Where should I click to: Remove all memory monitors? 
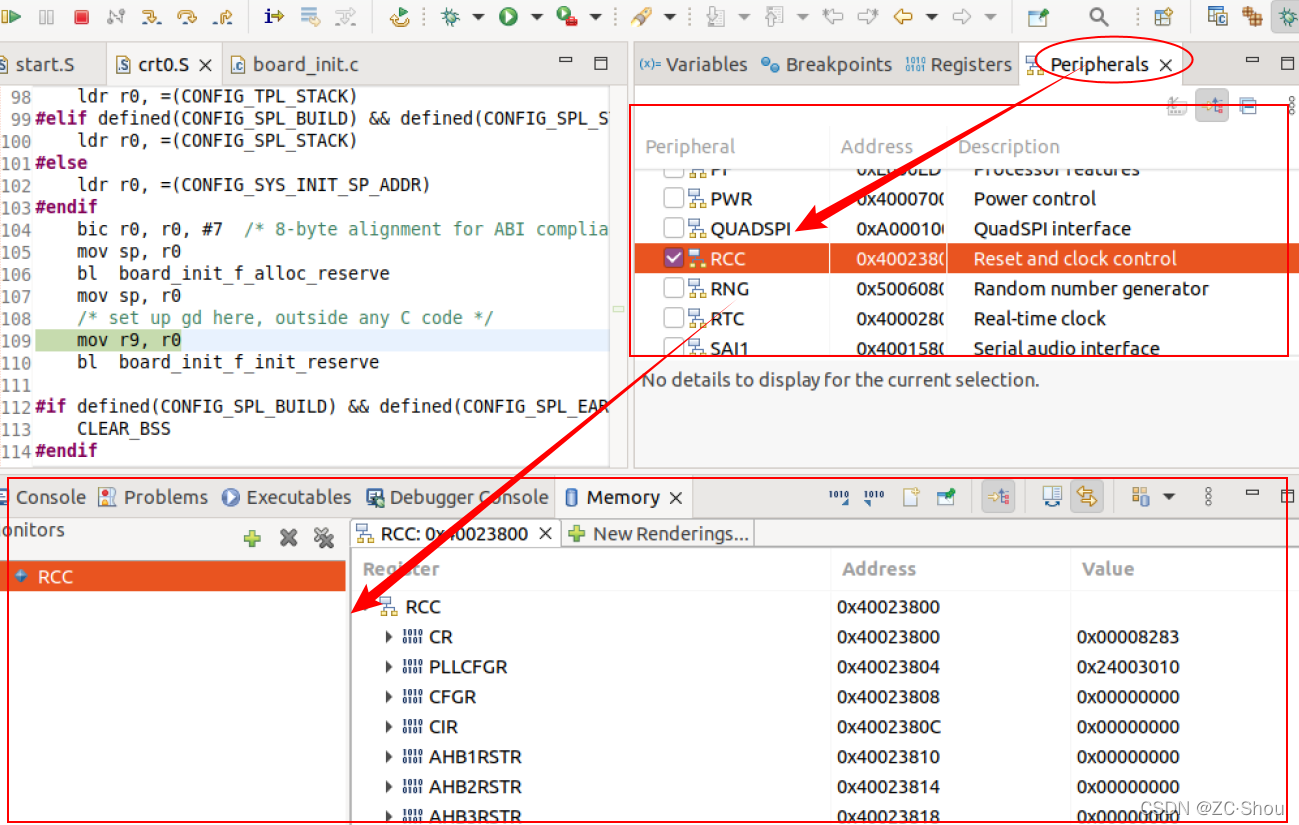[324, 539]
